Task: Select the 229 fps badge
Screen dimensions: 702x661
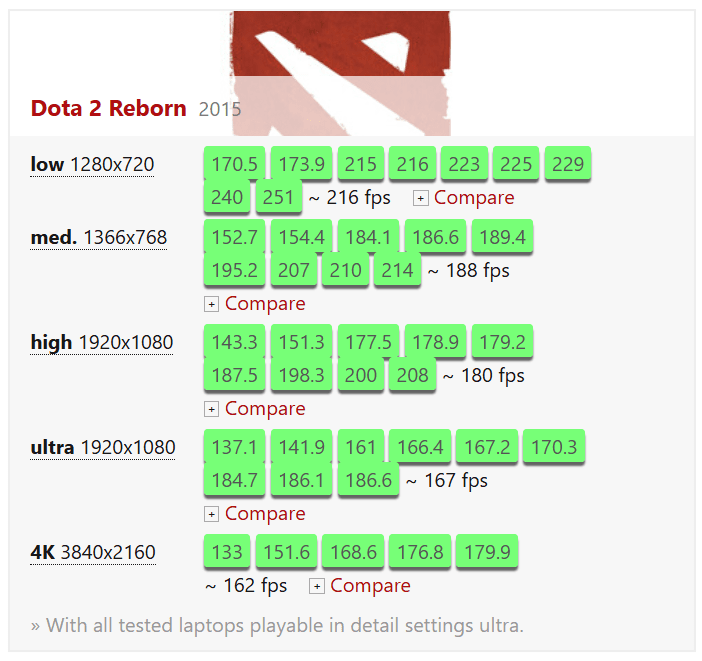Action: (x=568, y=164)
